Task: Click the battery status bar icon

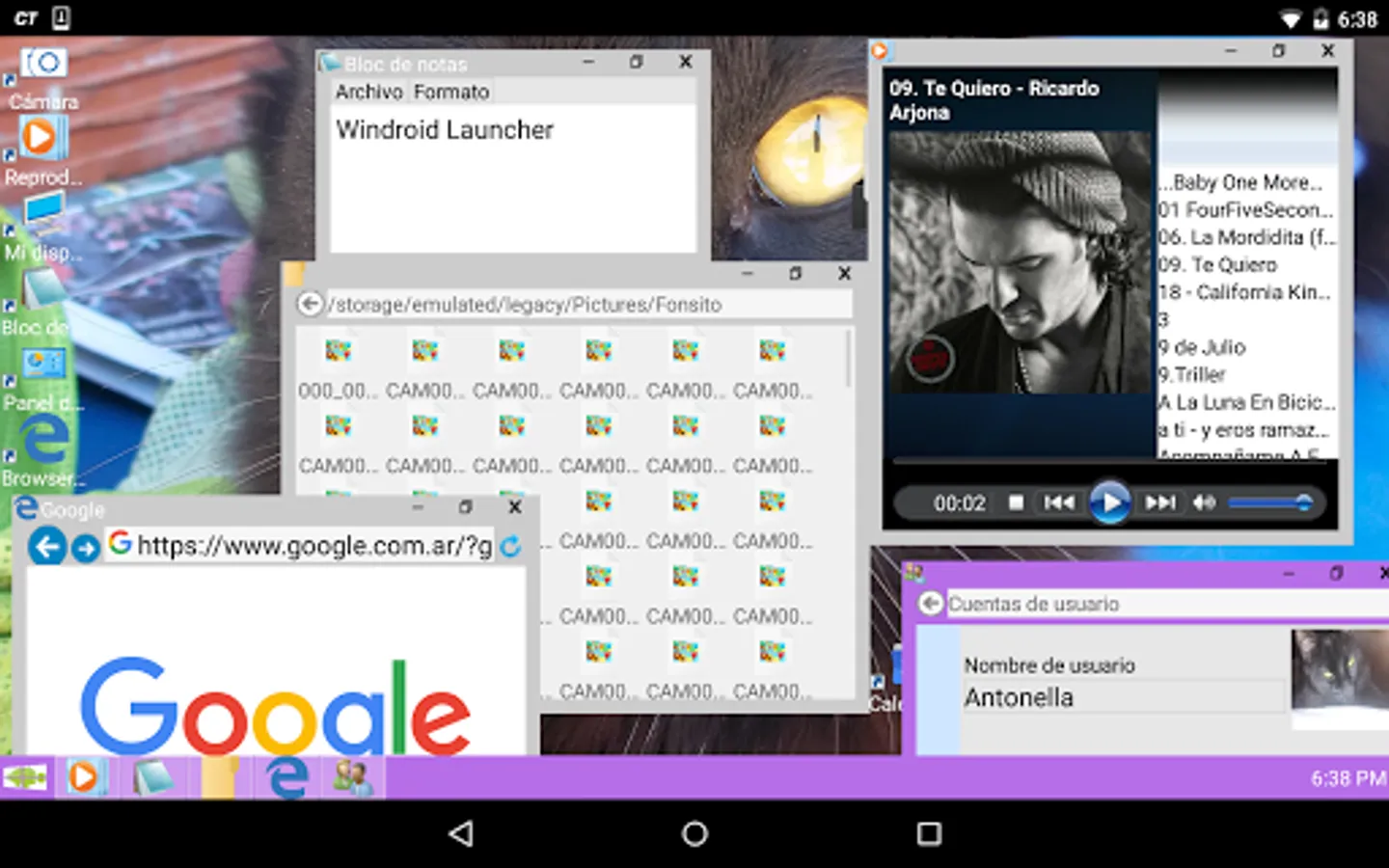Action: pos(1321,19)
